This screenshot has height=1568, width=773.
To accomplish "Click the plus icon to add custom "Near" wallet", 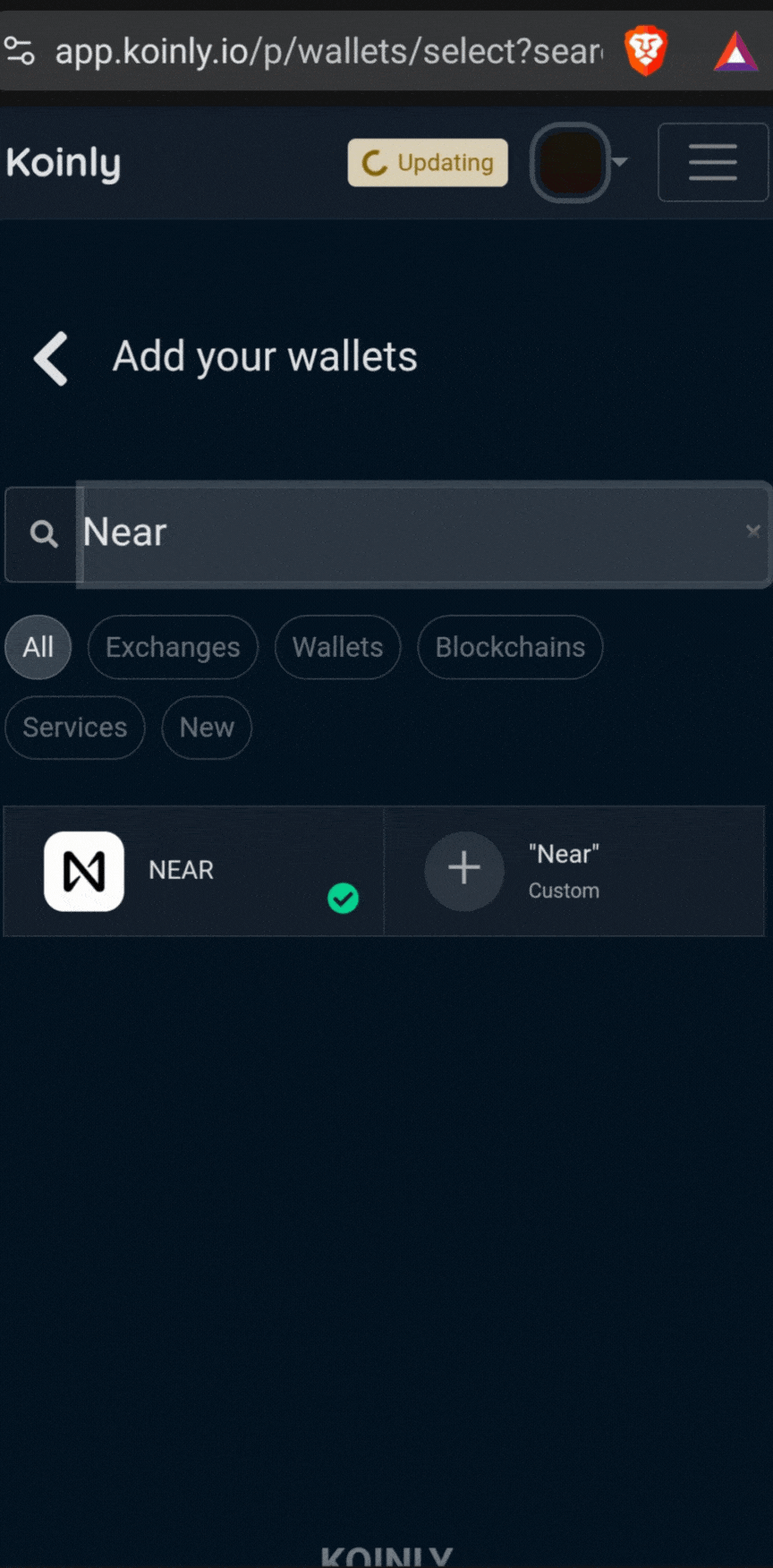I will click(463, 870).
